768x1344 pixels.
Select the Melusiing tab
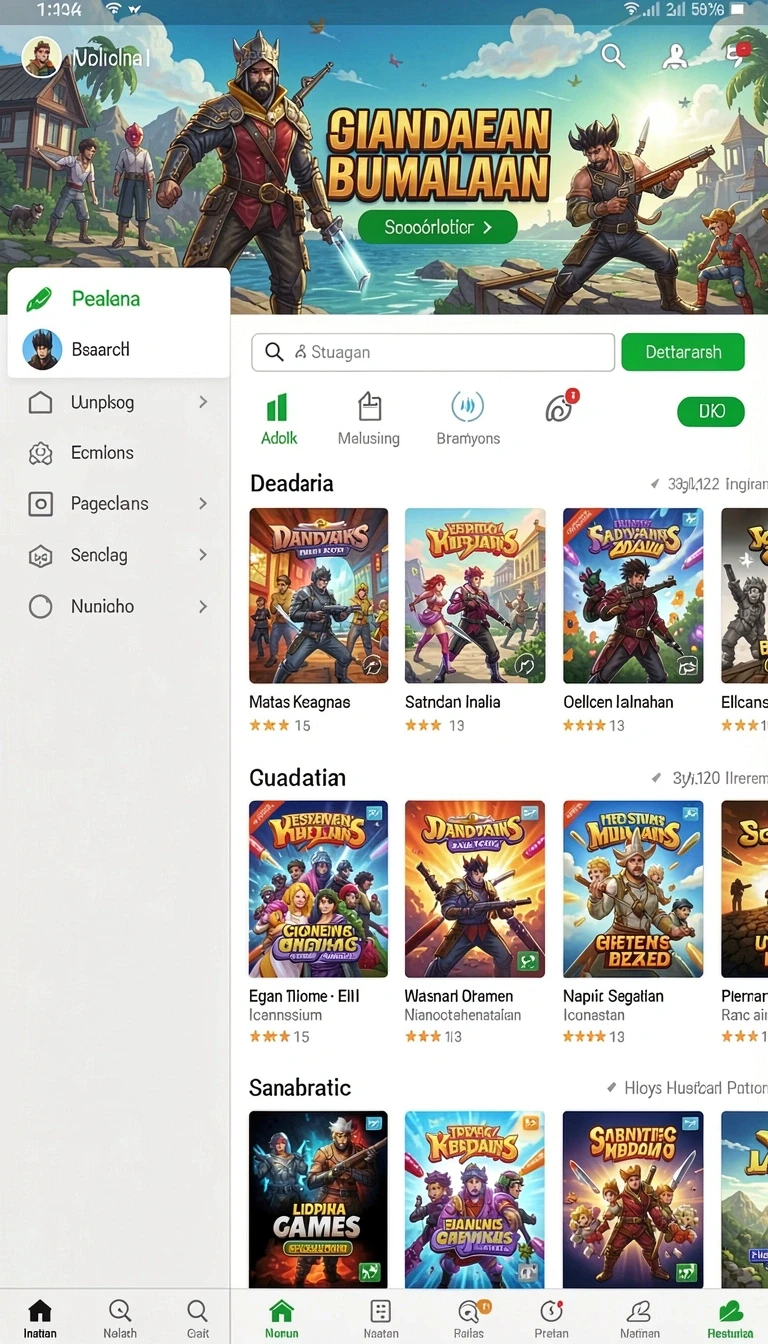(369, 419)
